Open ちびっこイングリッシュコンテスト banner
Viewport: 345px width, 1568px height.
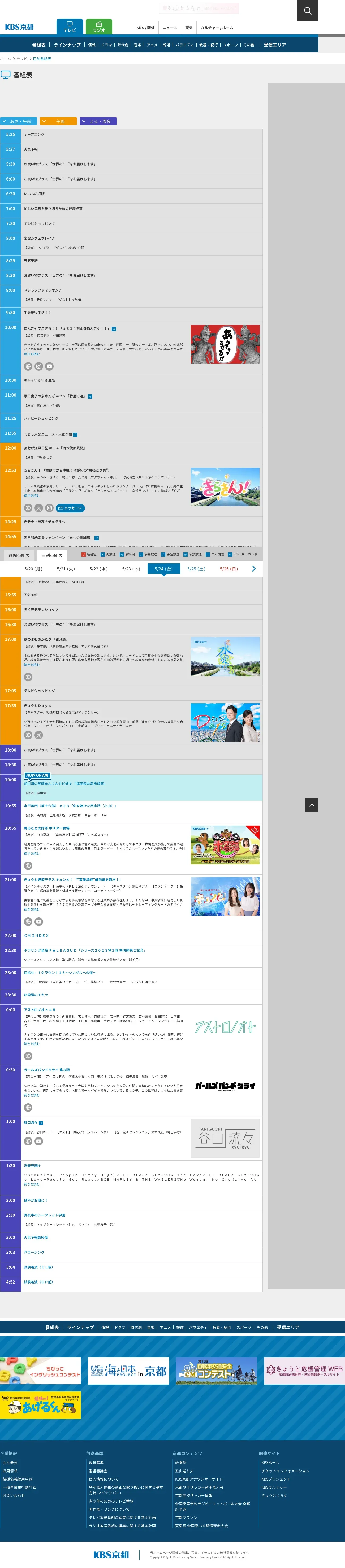tap(40, 1371)
